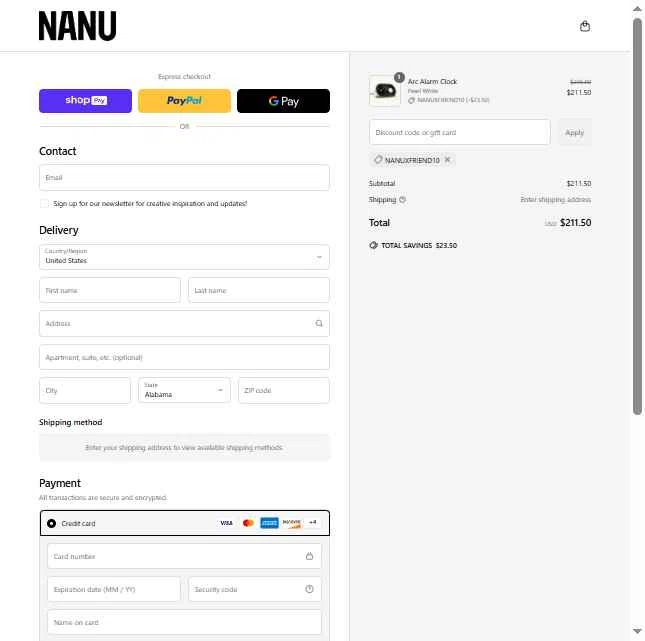The width and height of the screenshot is (645, 641).
Task: Click the Apply discount button
Action: [x=575, y=132]
